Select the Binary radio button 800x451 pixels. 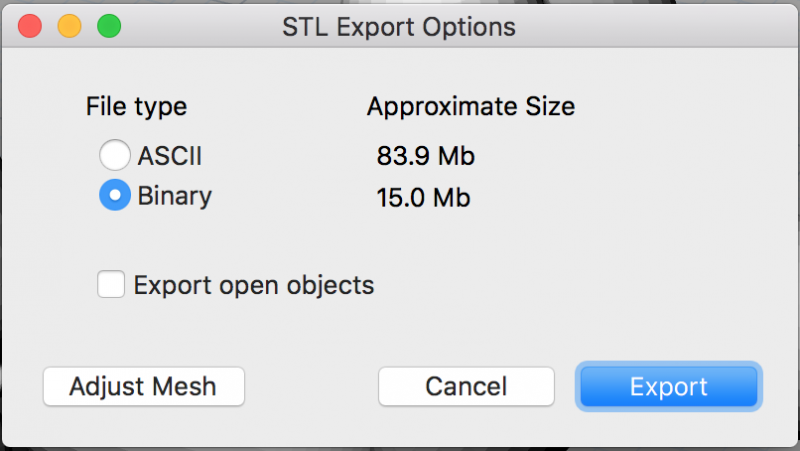[x=114, y=196]
